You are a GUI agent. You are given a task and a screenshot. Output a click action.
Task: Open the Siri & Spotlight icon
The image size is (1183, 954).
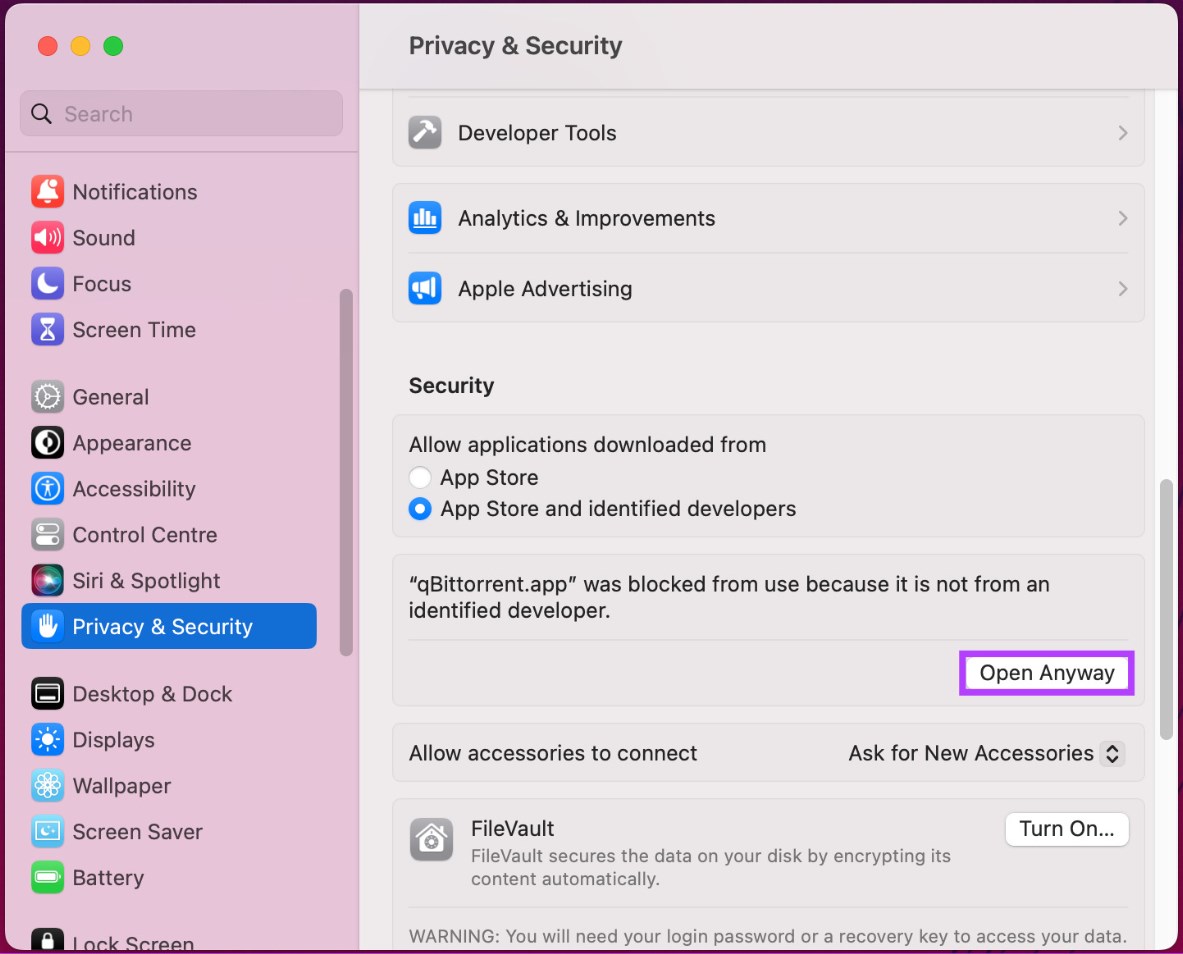click(47, 580)
